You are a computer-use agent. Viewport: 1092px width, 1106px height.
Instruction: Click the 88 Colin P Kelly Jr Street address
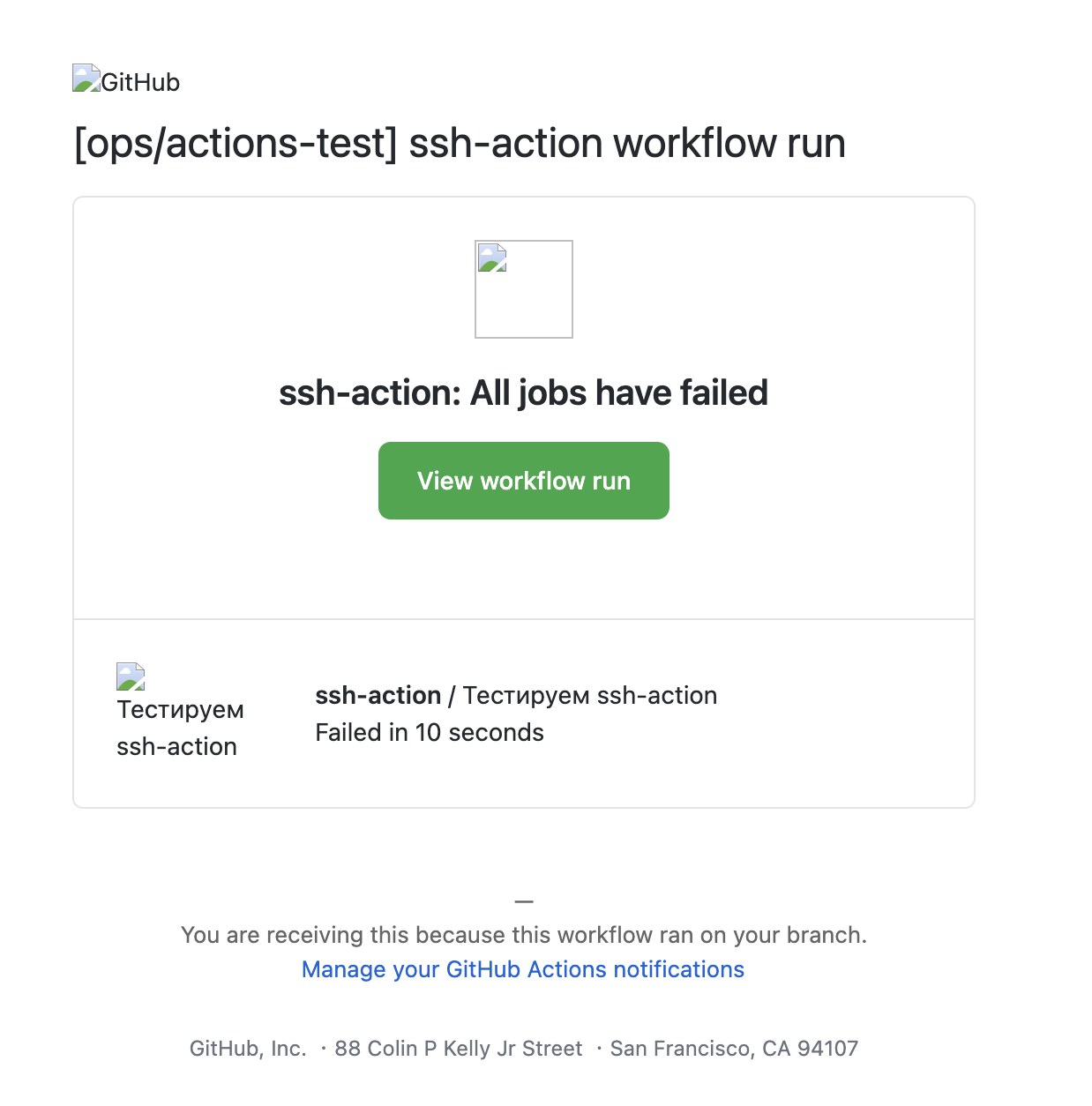pyautogui.click(x=459, y=1049)
